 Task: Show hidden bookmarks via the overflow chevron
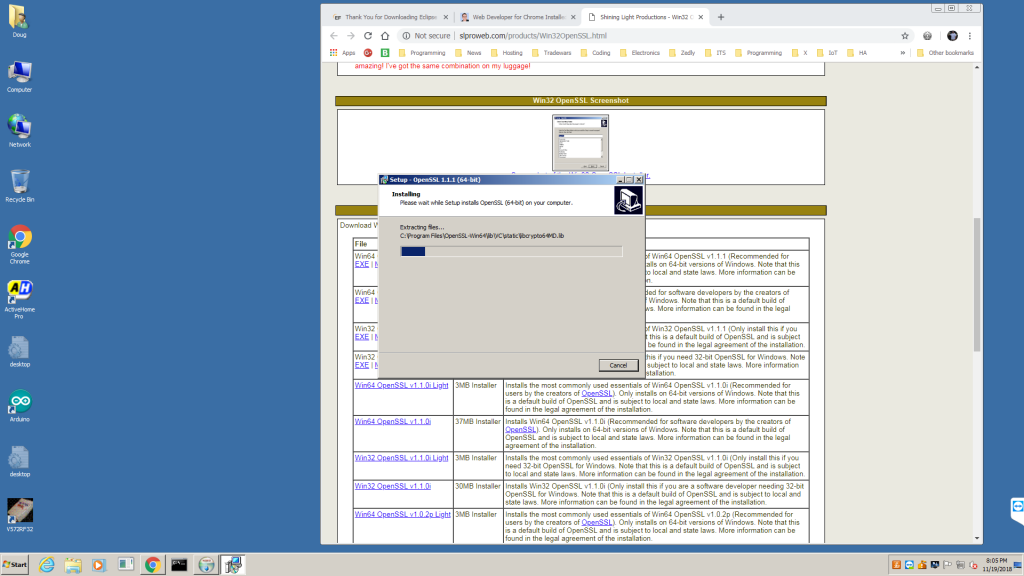tap(903, 53)
